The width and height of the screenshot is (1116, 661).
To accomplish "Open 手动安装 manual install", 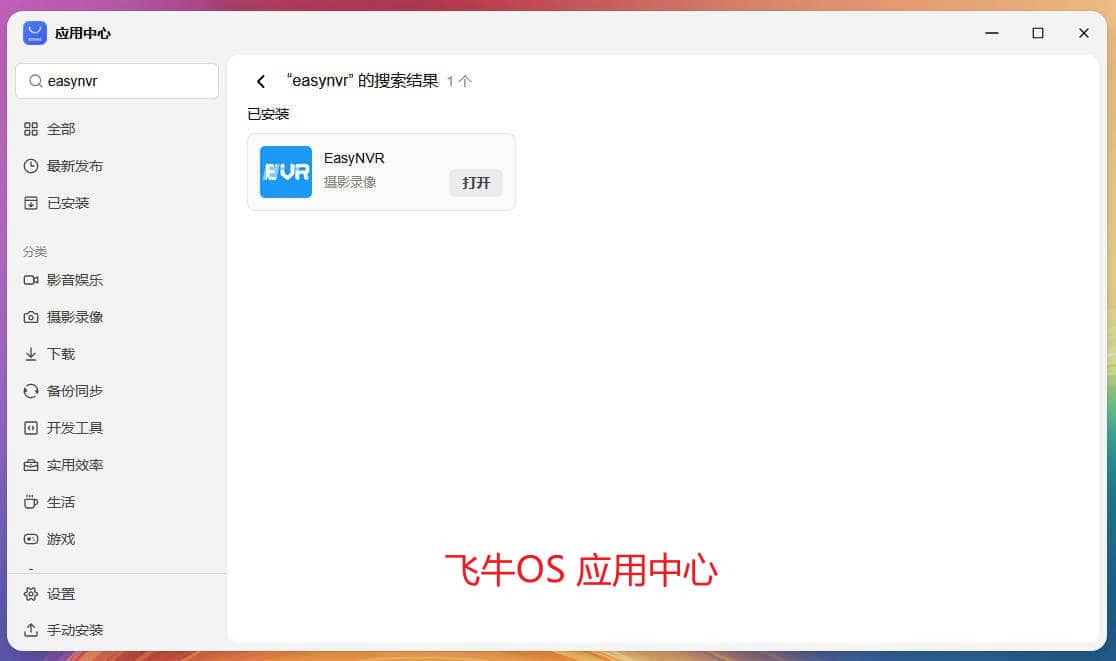I will [75, 630].
